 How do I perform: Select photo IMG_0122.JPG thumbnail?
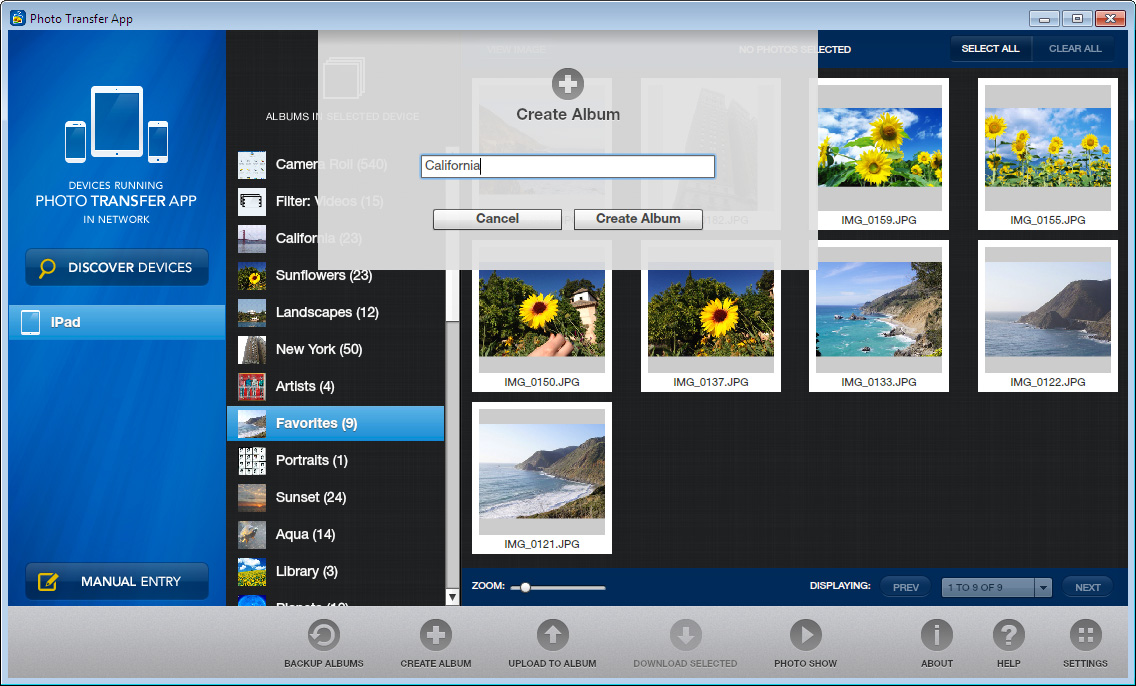tap(1048, 316)
